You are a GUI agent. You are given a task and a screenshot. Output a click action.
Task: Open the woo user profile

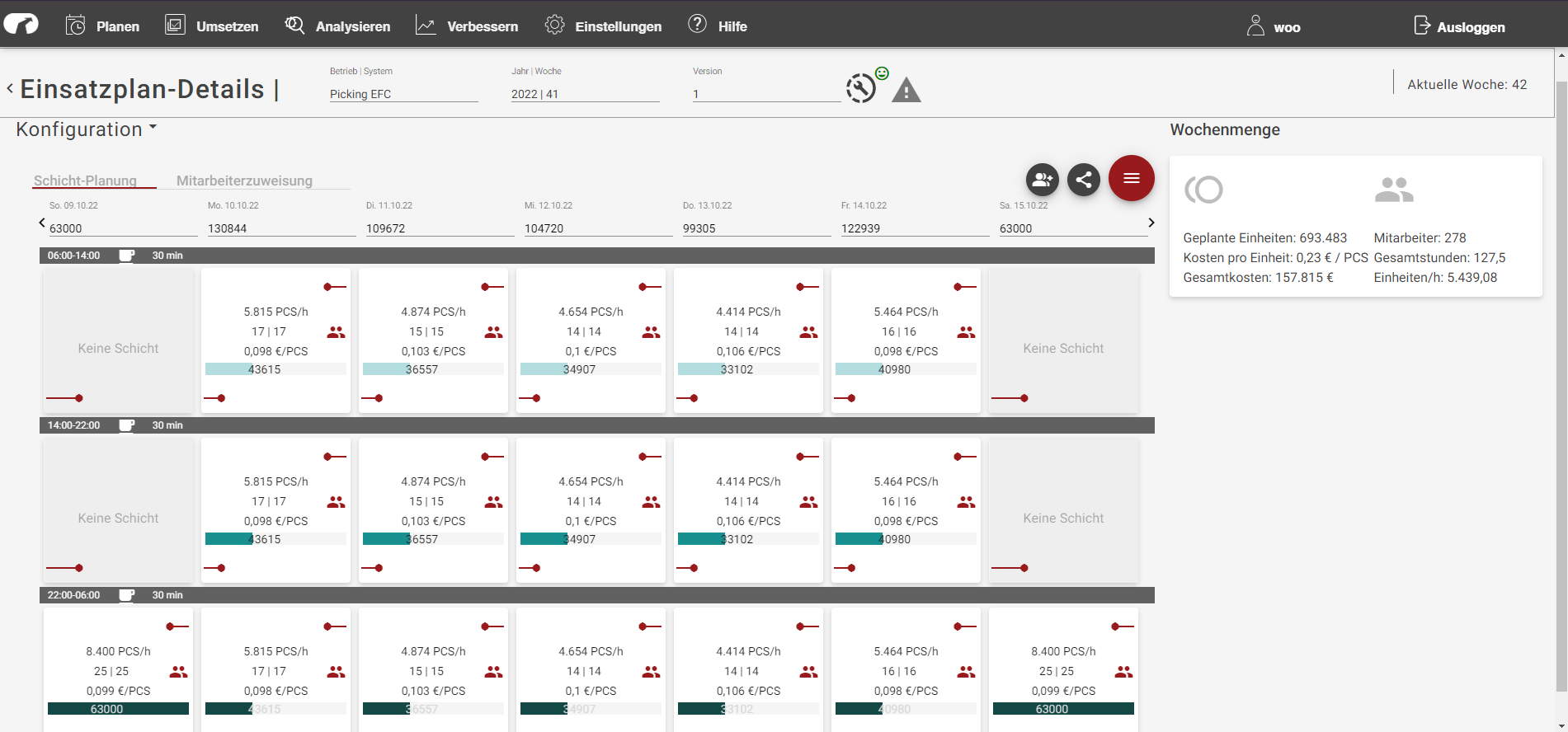point(1273,26)
